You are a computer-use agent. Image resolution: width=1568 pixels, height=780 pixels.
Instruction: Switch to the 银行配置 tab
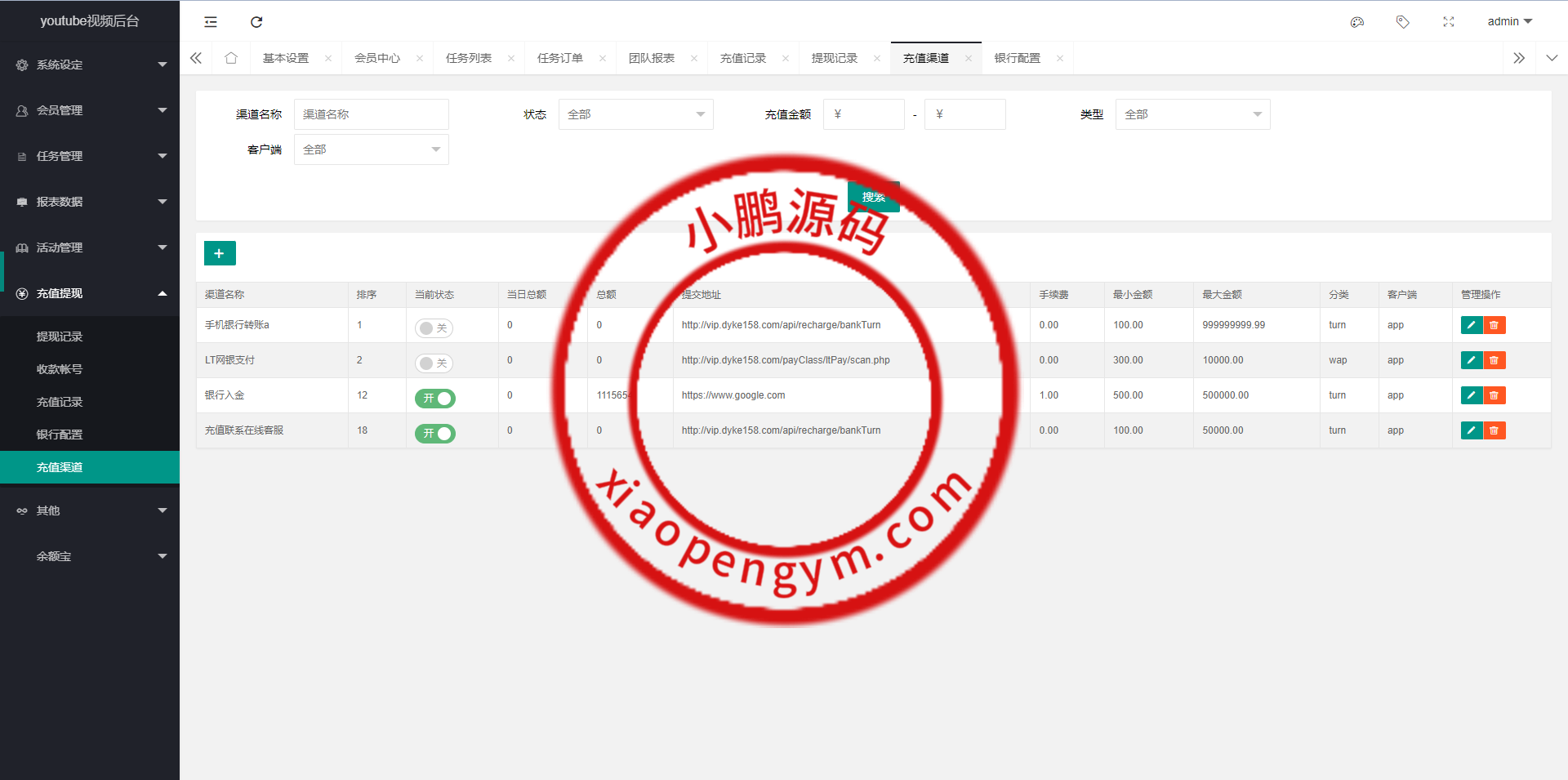(x=1018, y=58)
